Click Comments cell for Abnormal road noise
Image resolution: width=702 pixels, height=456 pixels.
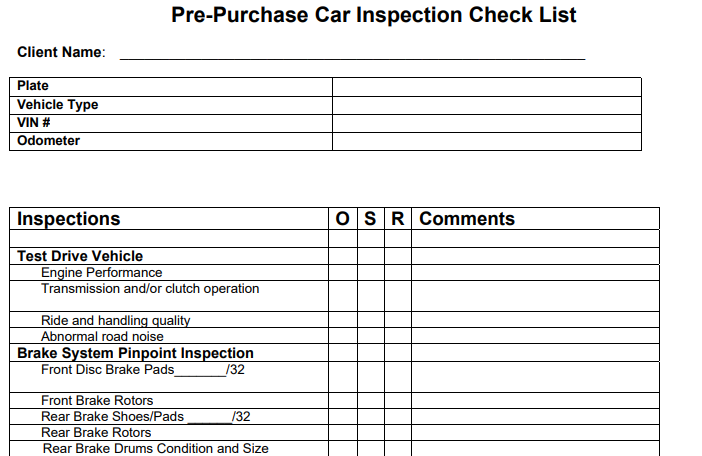click(x=535, y=336)
